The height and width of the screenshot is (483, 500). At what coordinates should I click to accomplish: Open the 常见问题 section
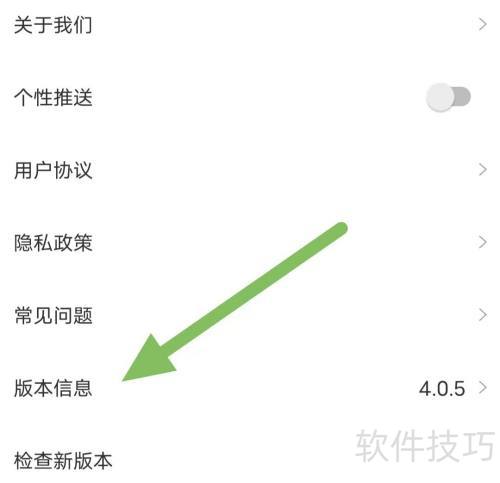click(x=250, y=315)
